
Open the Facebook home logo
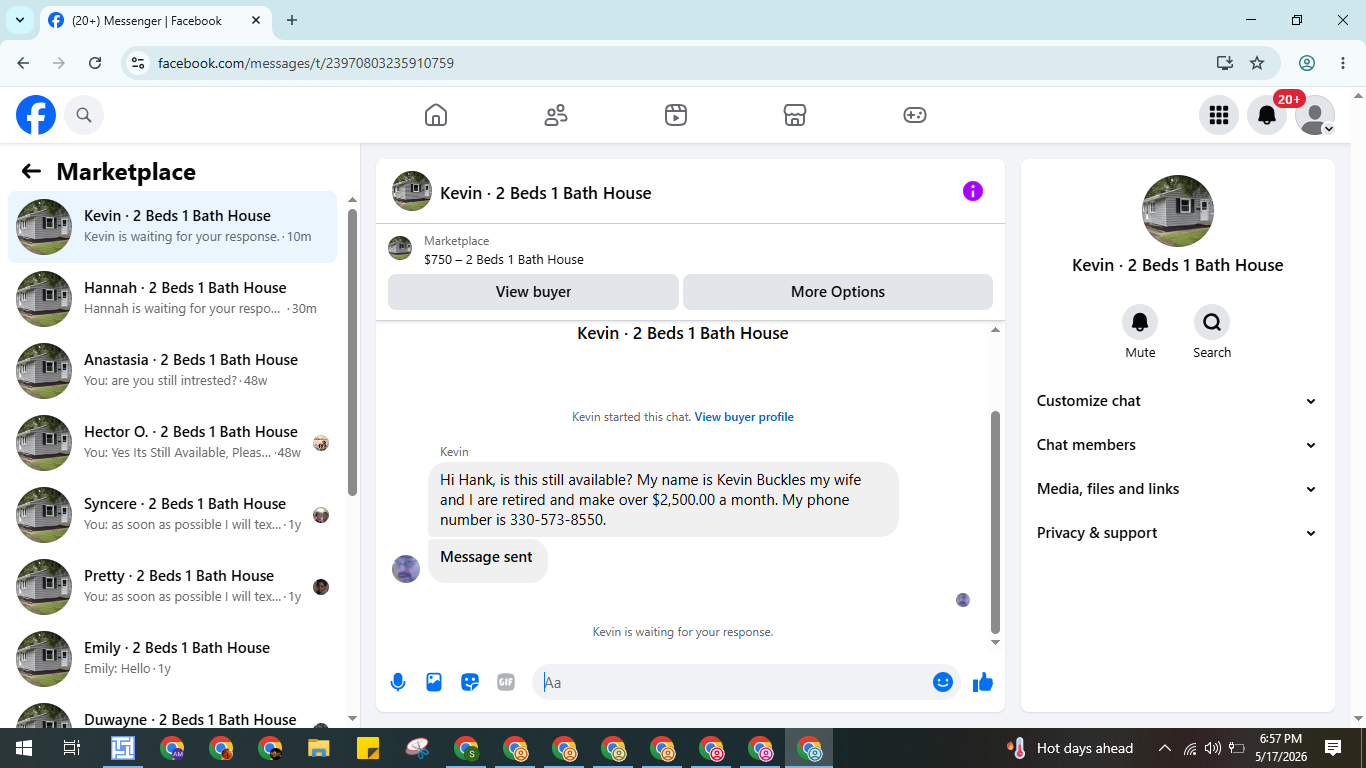[36, 115]
